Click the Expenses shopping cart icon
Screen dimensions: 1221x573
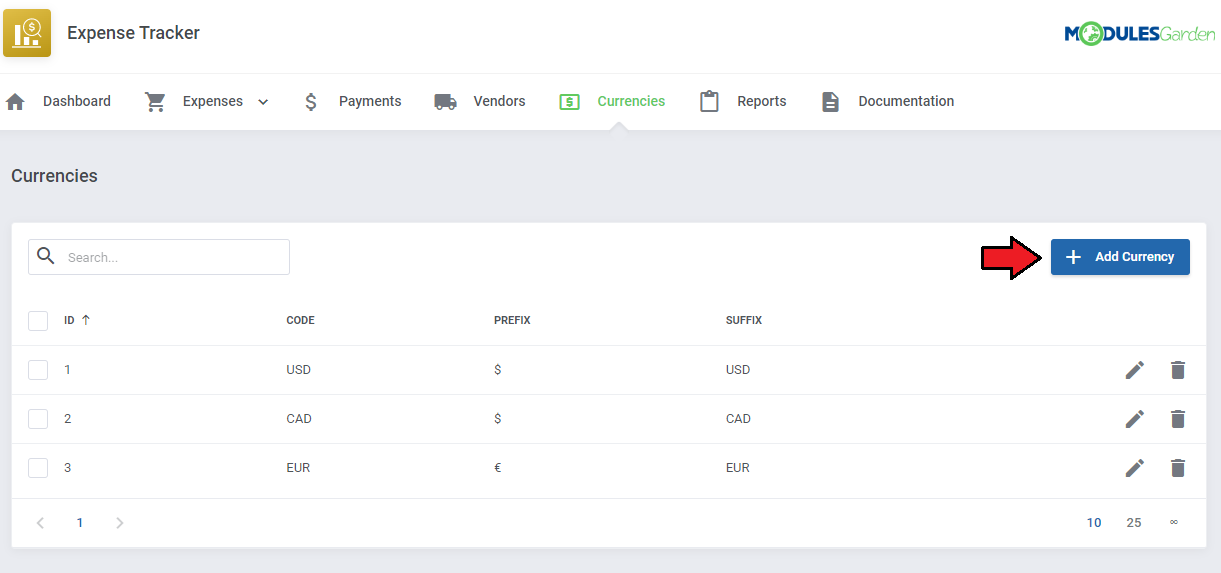coord(155,101)
